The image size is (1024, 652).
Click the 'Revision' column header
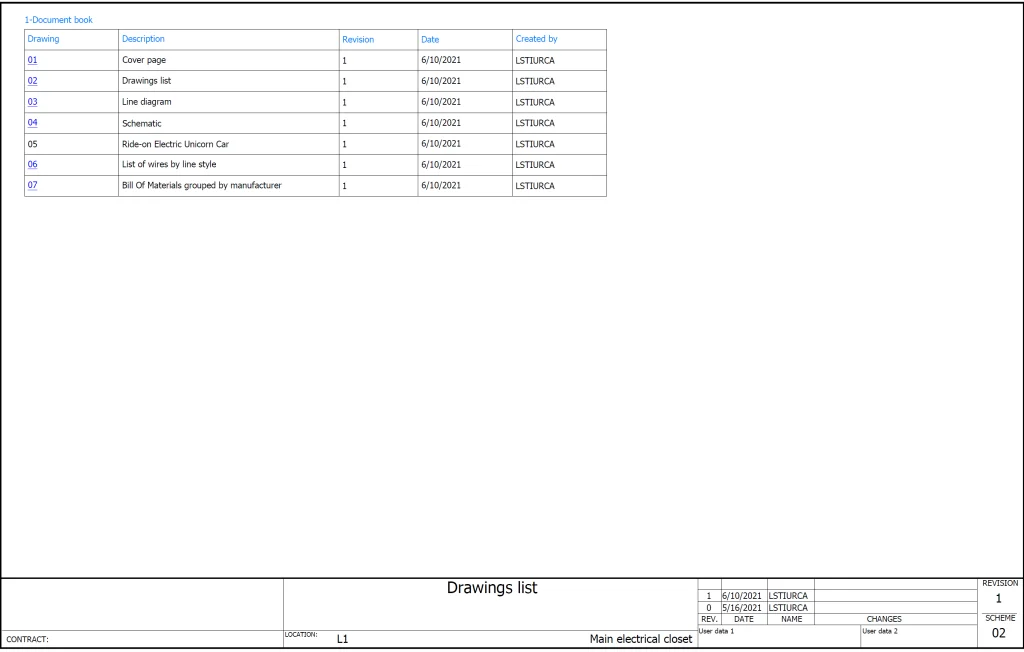[358, 40]
